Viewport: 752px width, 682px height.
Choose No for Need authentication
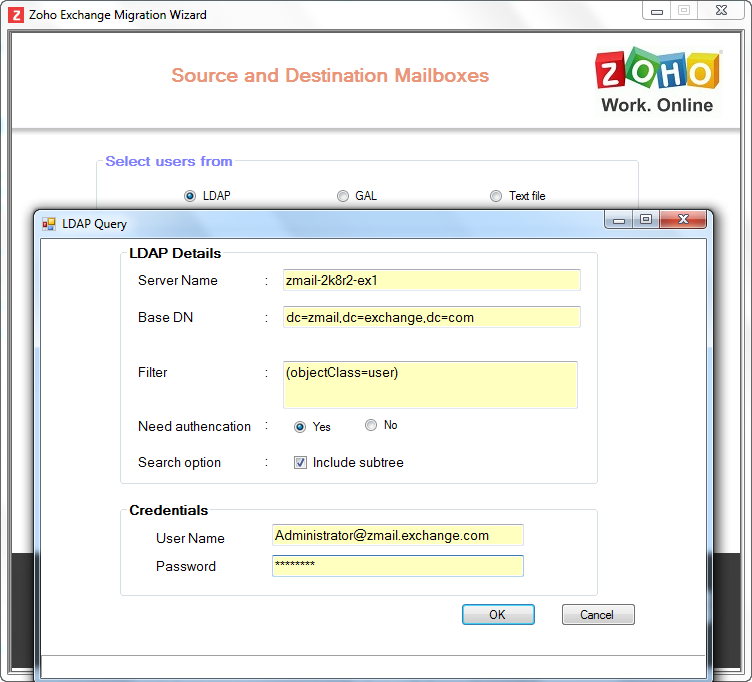pyautogui.click(x=371, y=425)
